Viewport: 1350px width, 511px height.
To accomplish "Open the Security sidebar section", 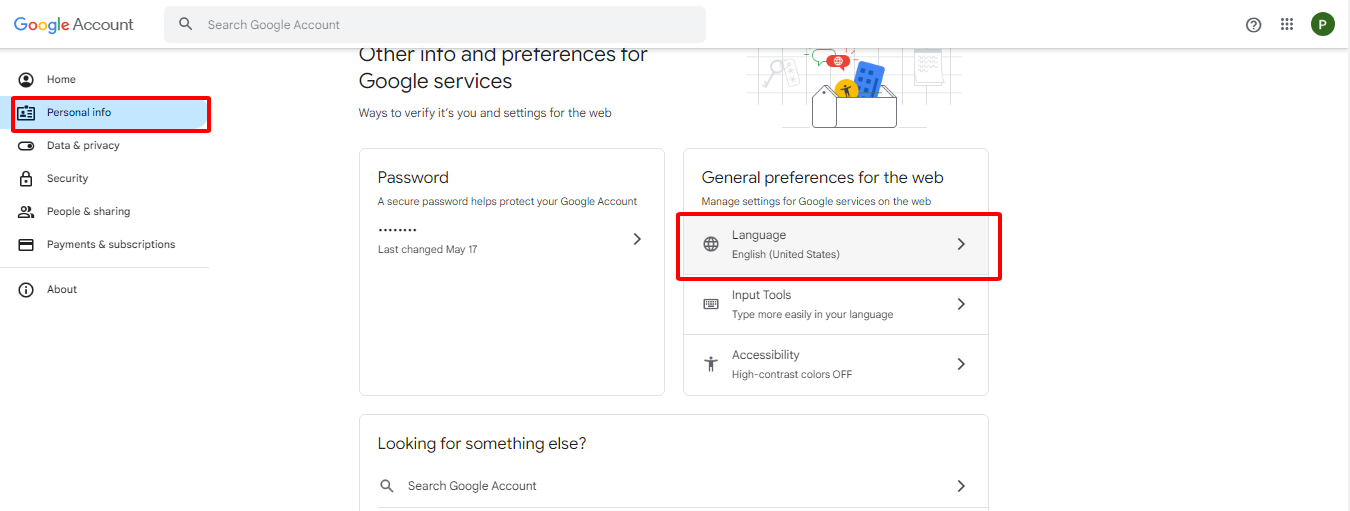I will pyautogui.click(x=67, y=179).
